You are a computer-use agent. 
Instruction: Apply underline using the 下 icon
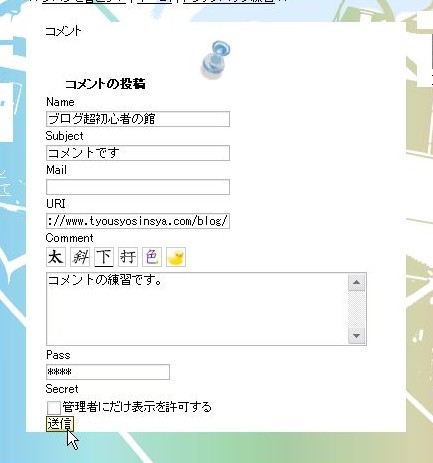(104, 257)
